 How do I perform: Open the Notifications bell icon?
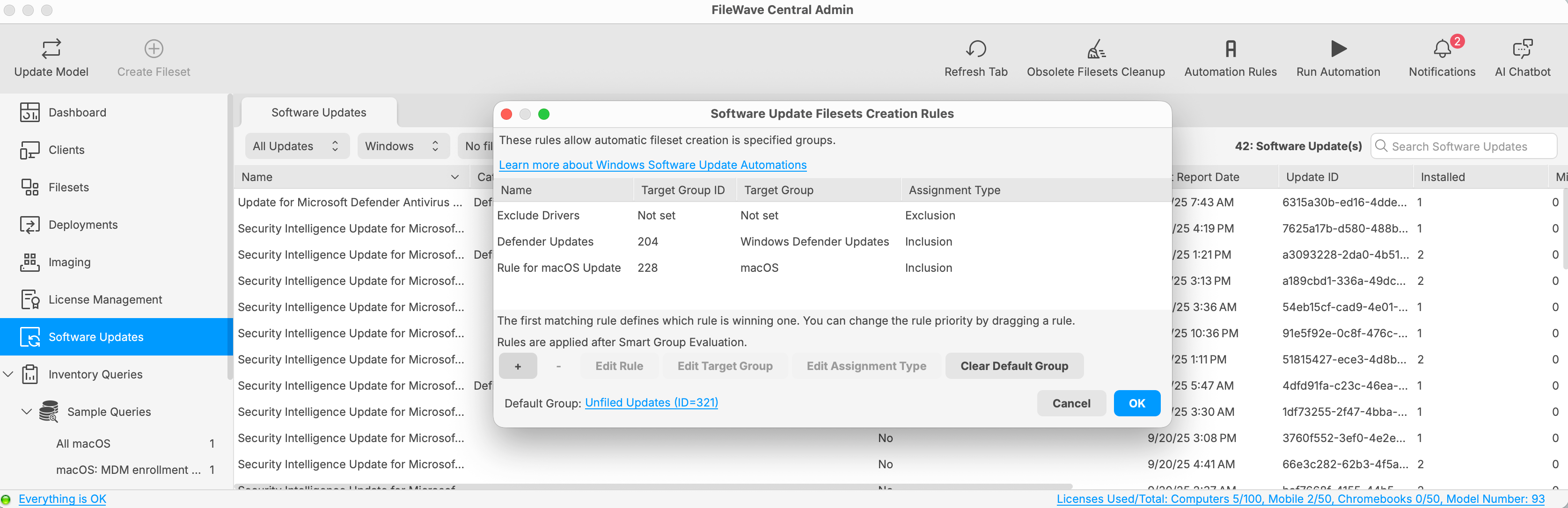coord(1442,49)
